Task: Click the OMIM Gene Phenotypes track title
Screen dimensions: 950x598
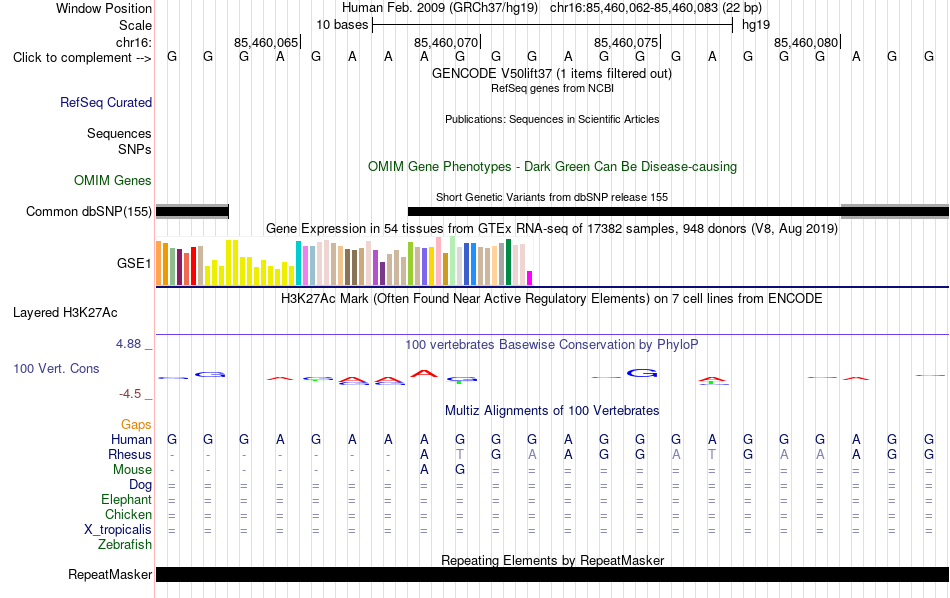Action: pyautogui.click(x=553, y=167)
